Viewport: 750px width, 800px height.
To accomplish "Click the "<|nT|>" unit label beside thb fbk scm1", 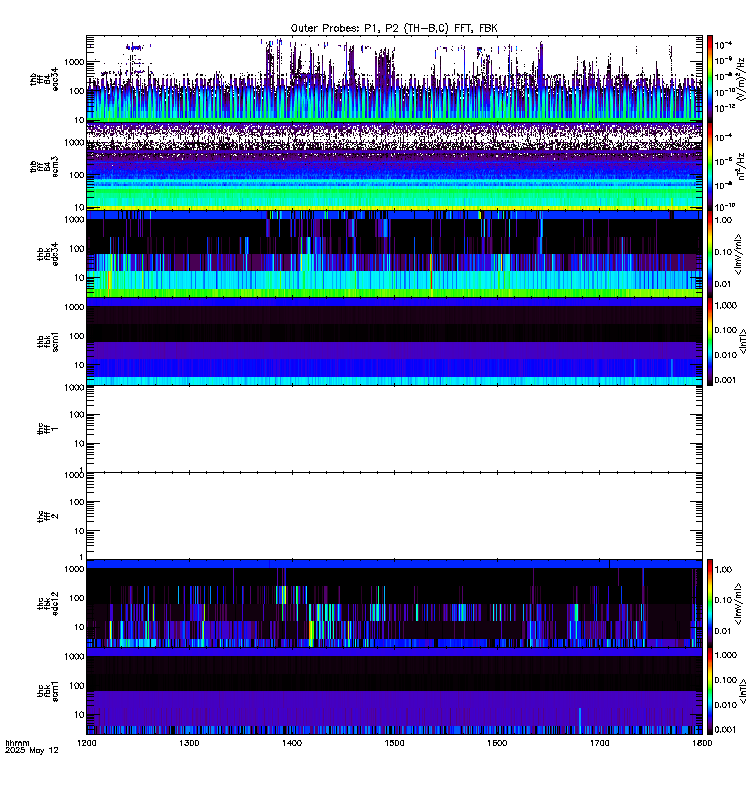I will 743,341.
